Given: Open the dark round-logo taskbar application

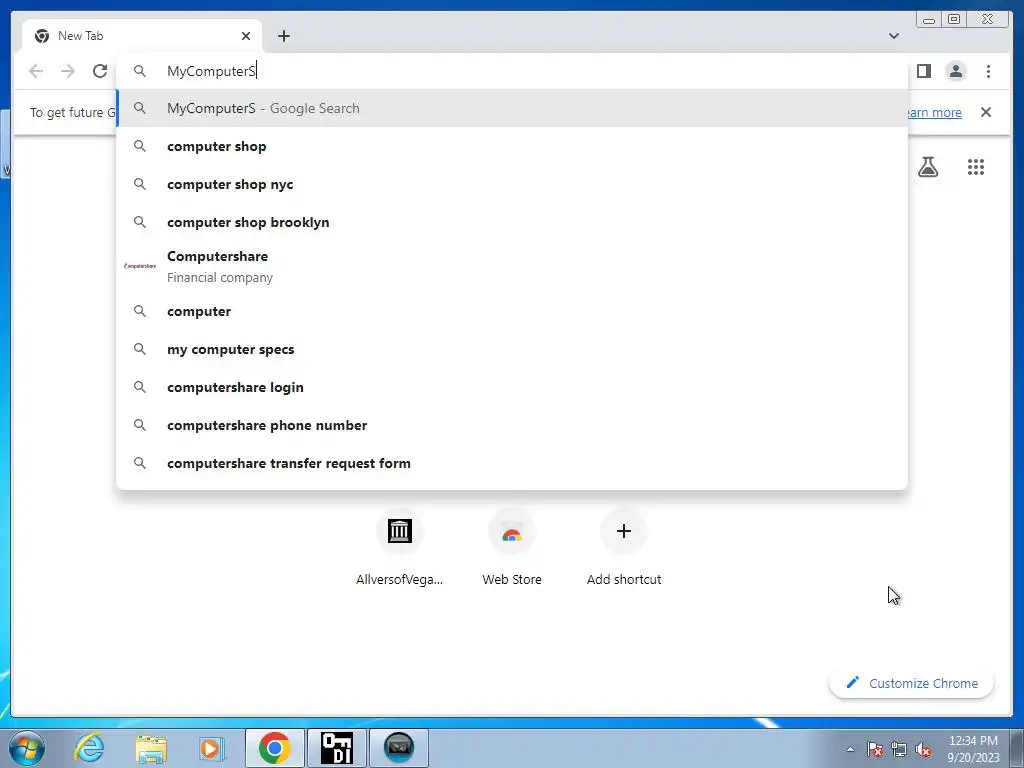Looking at the screenshot, I should pyautogui.click(x=399, y=748).
